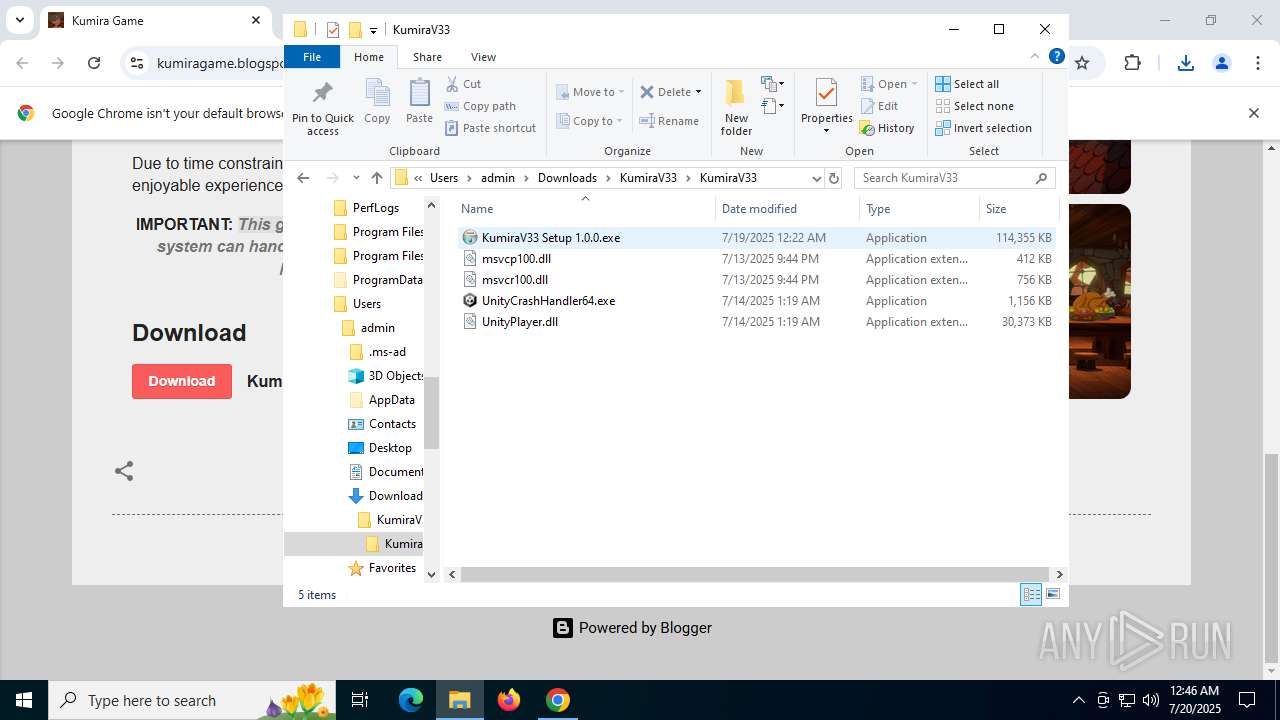
Task: Click red Download button in Chrome
Action: tap(182, 381)
